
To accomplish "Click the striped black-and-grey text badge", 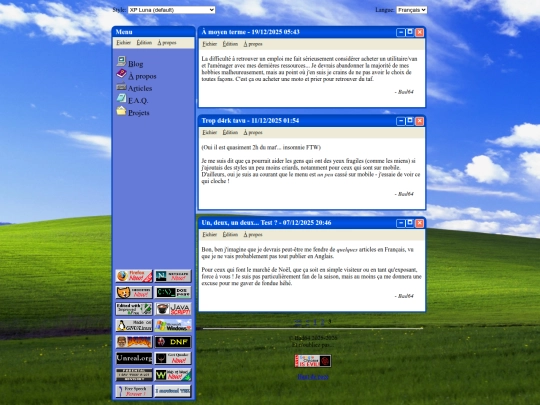I will [134, 375].
